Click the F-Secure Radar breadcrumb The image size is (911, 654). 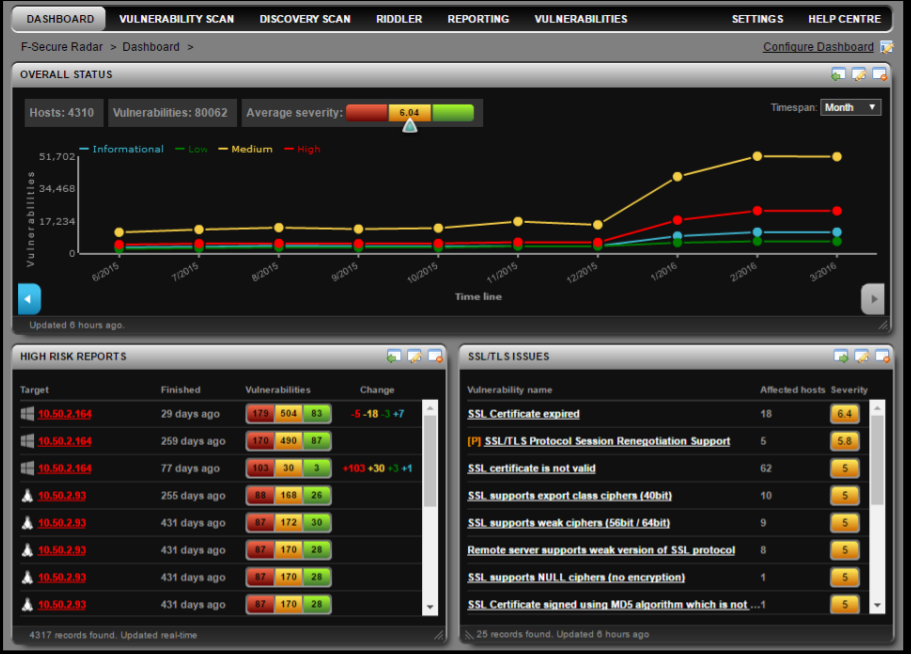[62, 47]
